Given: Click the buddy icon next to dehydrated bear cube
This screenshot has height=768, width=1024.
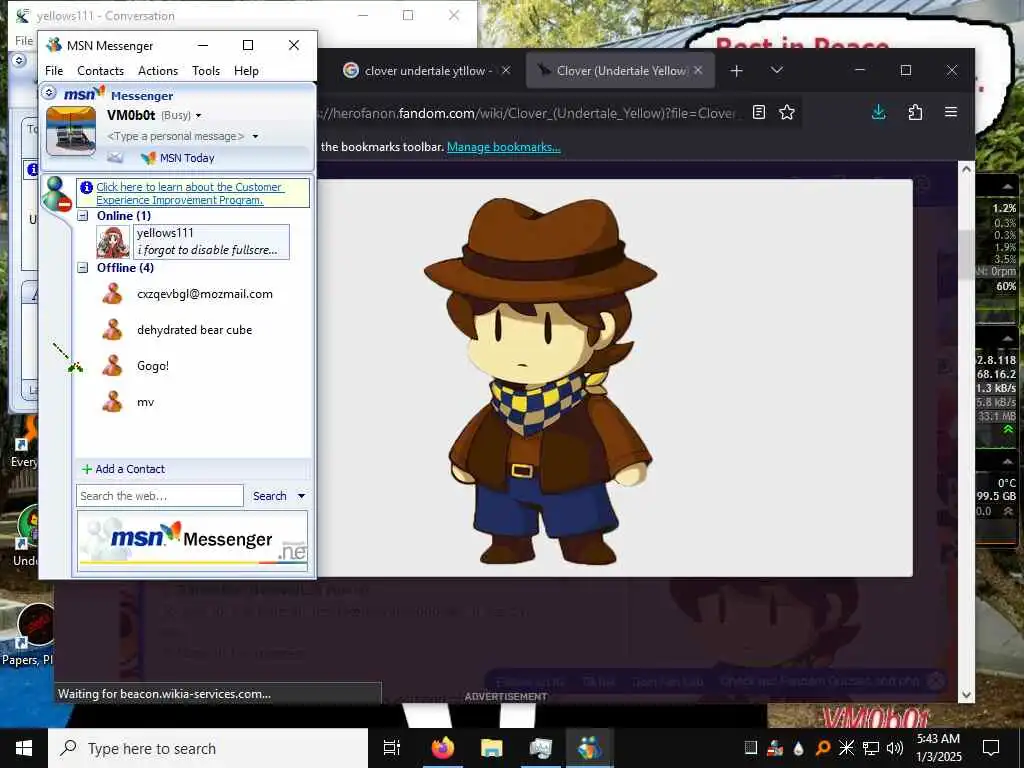Looking at the screenshot, I should (112, 329).
